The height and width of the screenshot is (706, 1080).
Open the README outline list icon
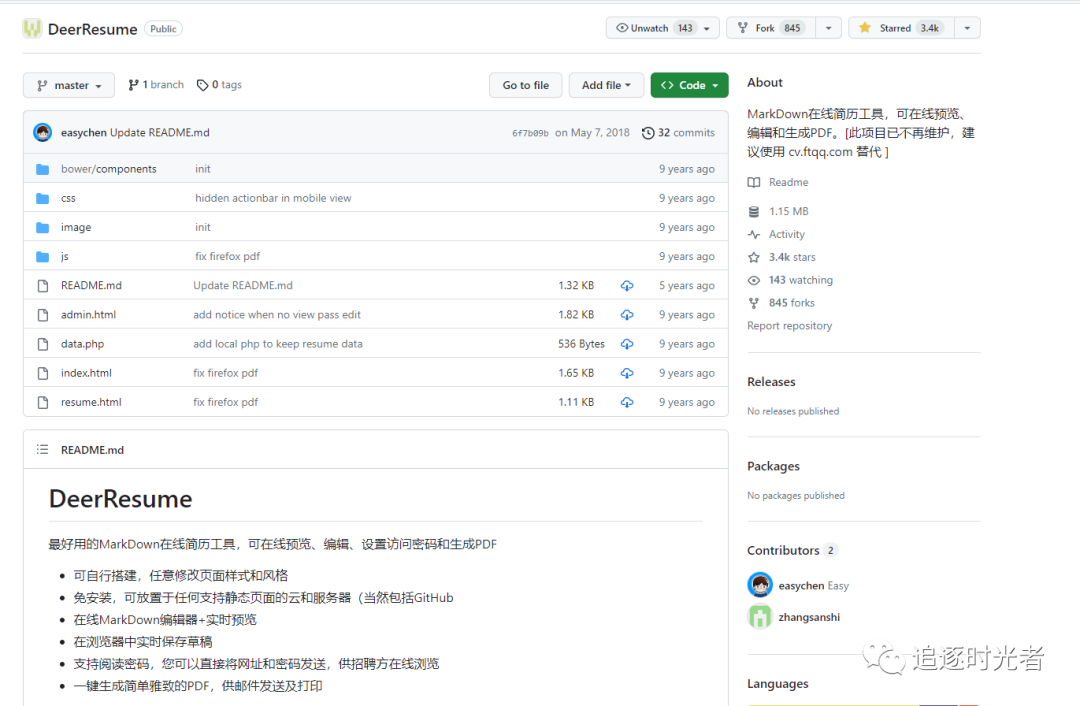tap(43, 450)
